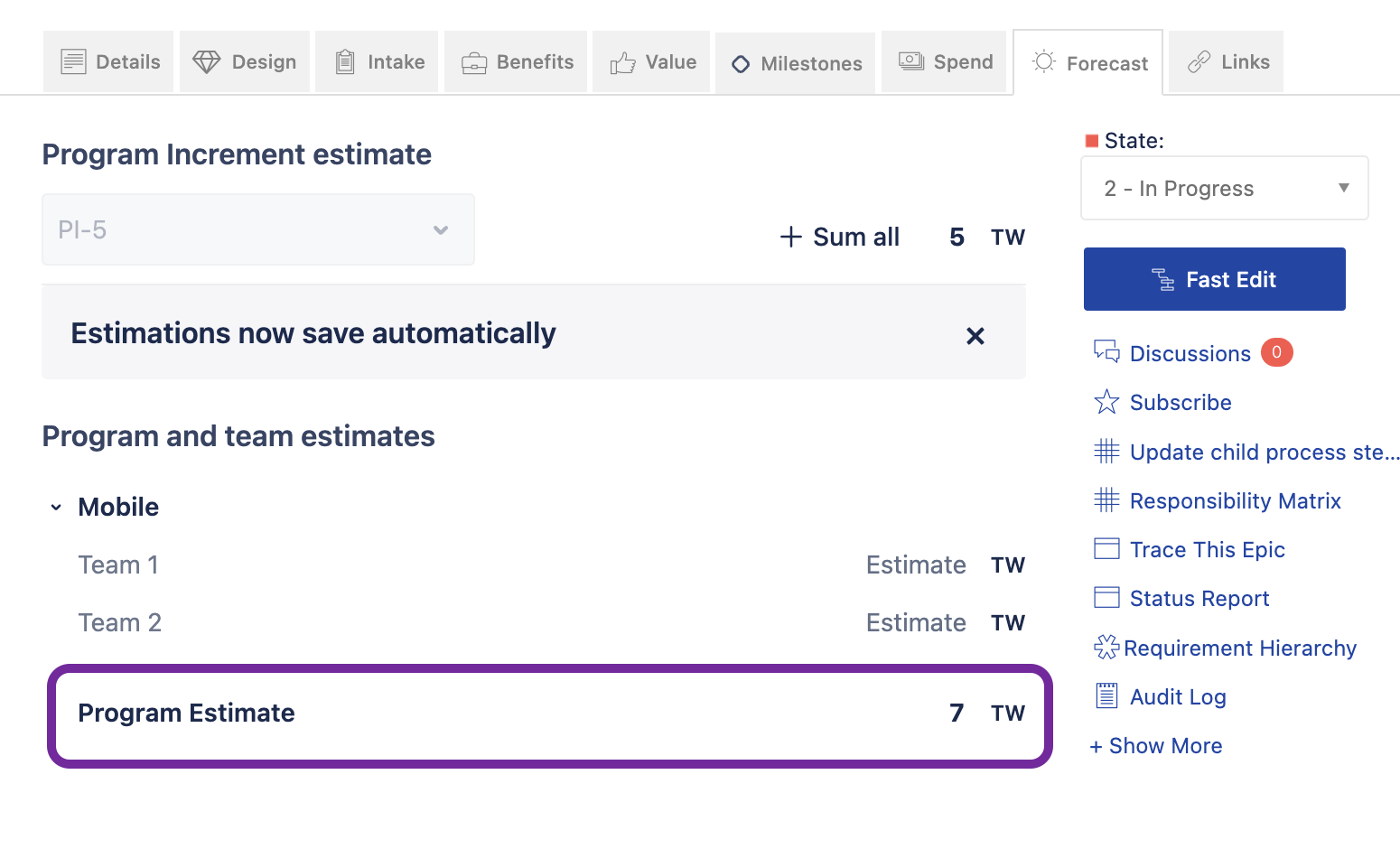Click the Mobile program name

point(118,508)
